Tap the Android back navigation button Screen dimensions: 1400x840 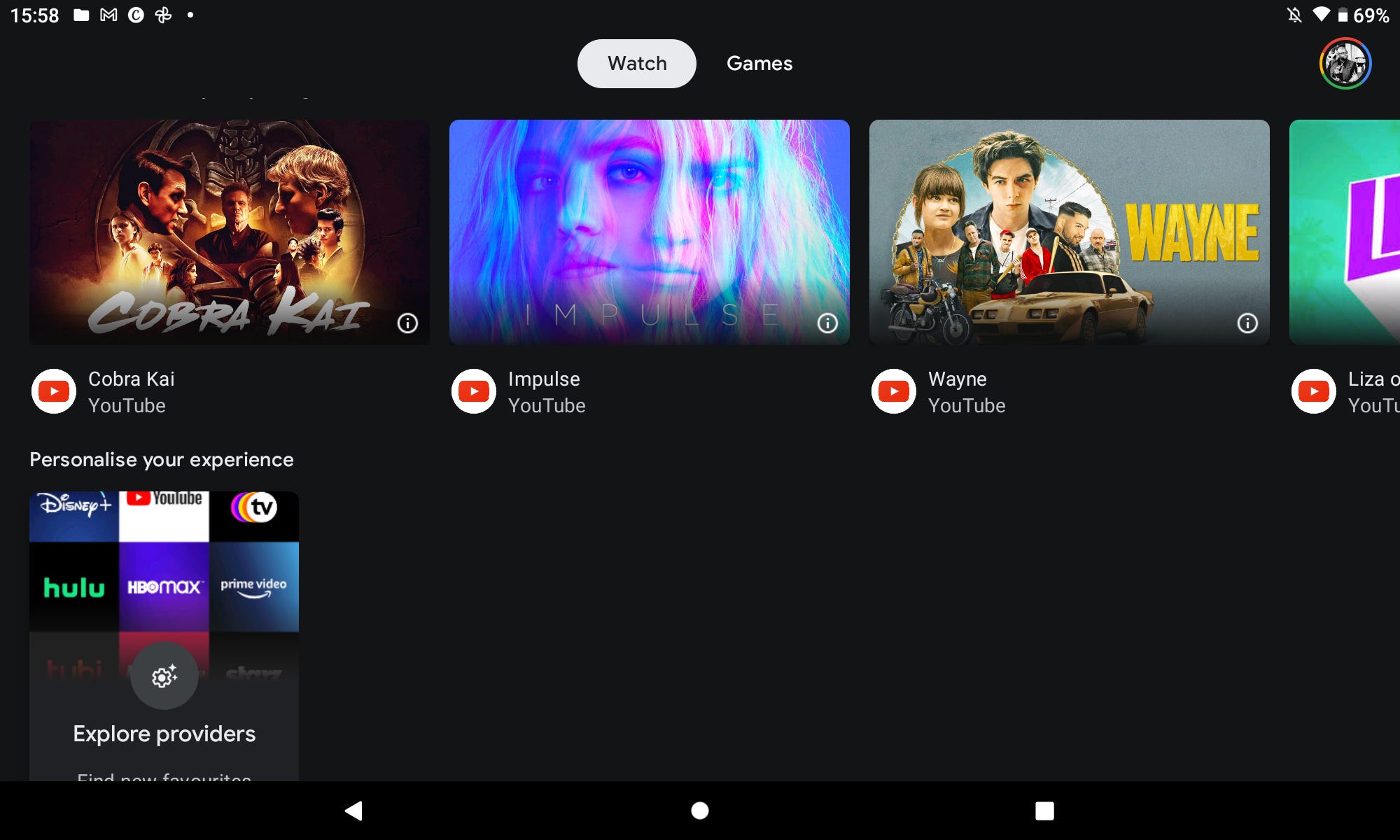tap(353, 811)
